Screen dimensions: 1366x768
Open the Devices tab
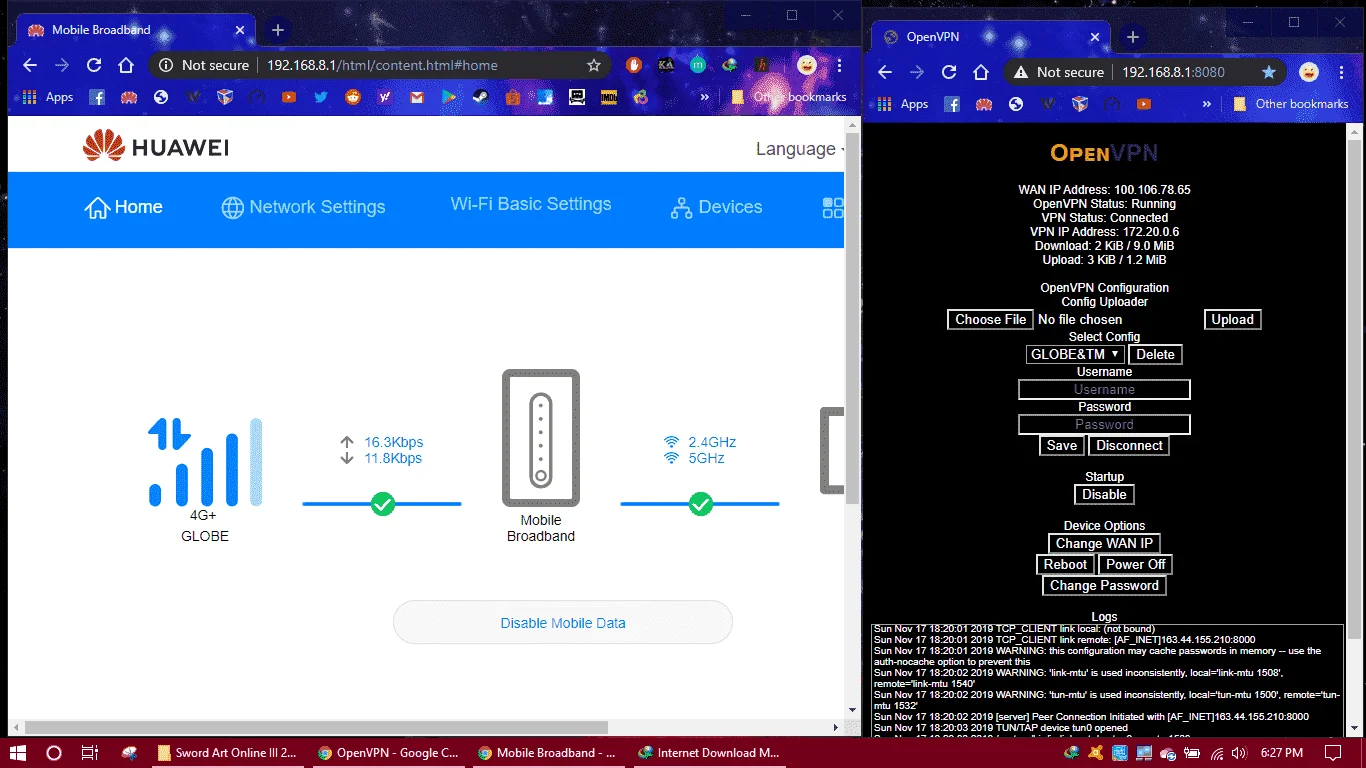[x=716, y=207]
